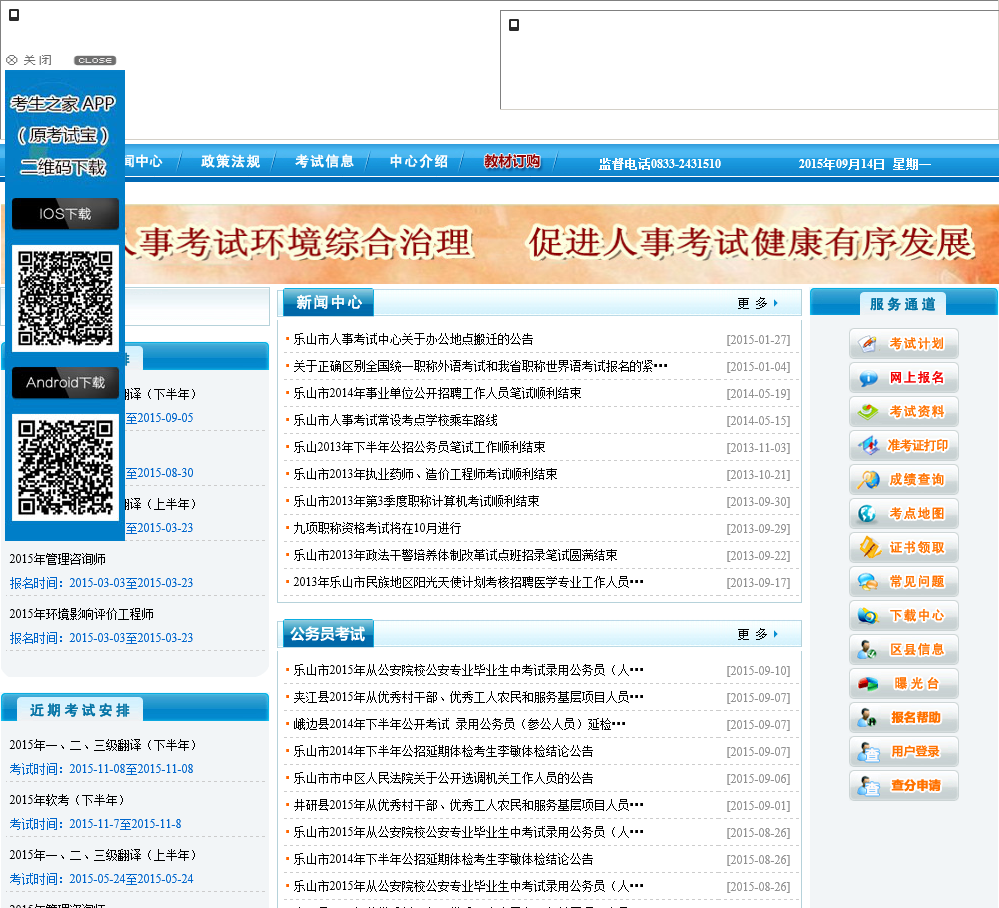
Task: Click the 考点地图 exam site map icon
Action: pyautogui.click(x=903, y=514)
